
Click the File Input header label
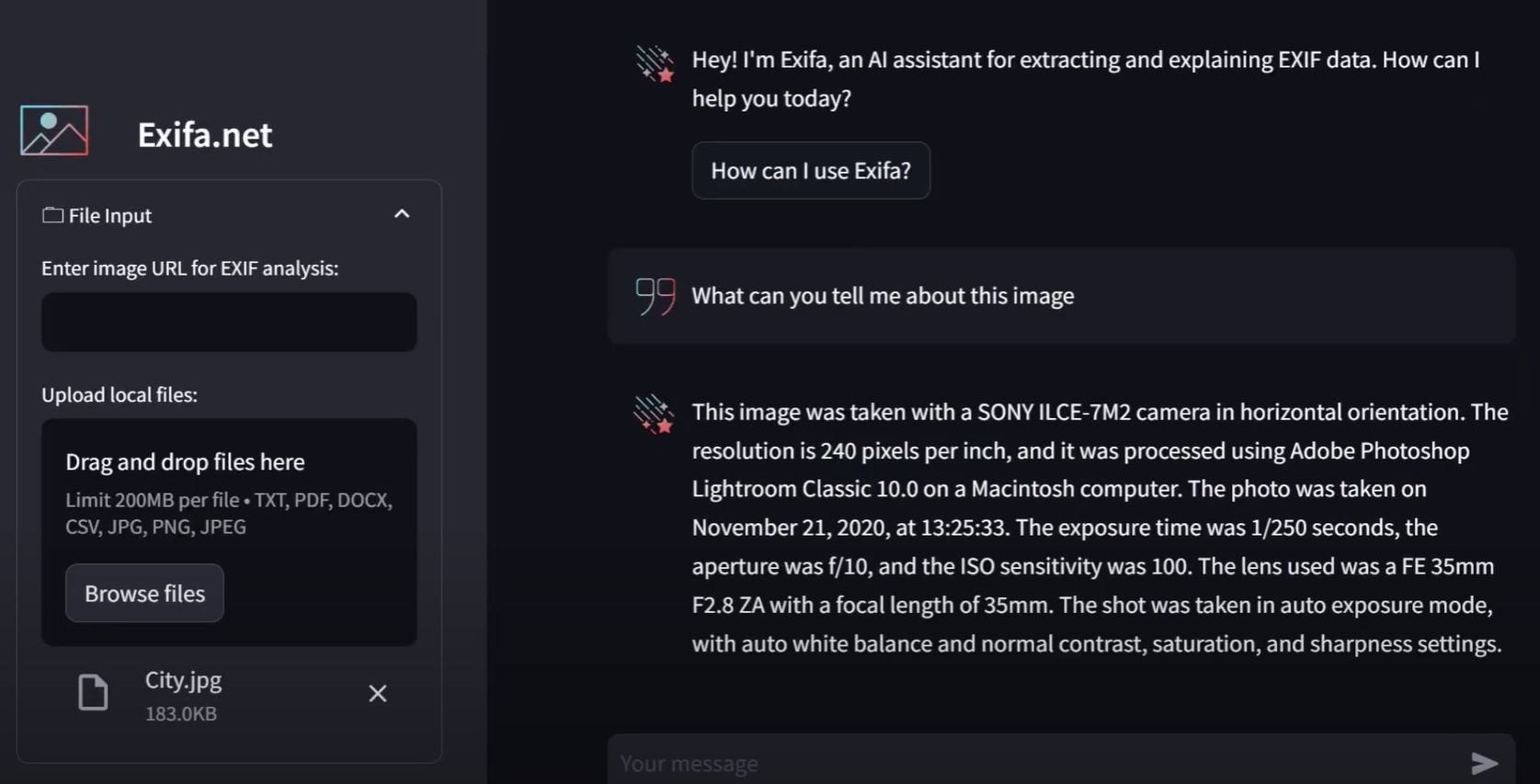(x=110, y=215)
